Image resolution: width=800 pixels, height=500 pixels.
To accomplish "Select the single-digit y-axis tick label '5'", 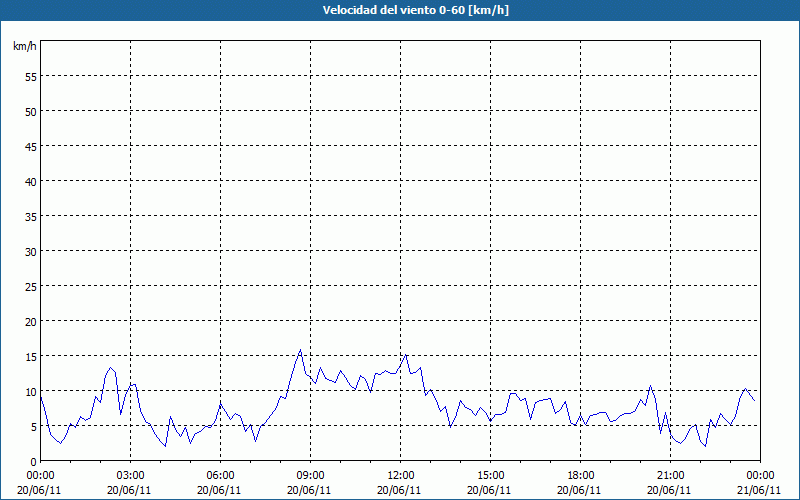I will click(x=34, y=427).
